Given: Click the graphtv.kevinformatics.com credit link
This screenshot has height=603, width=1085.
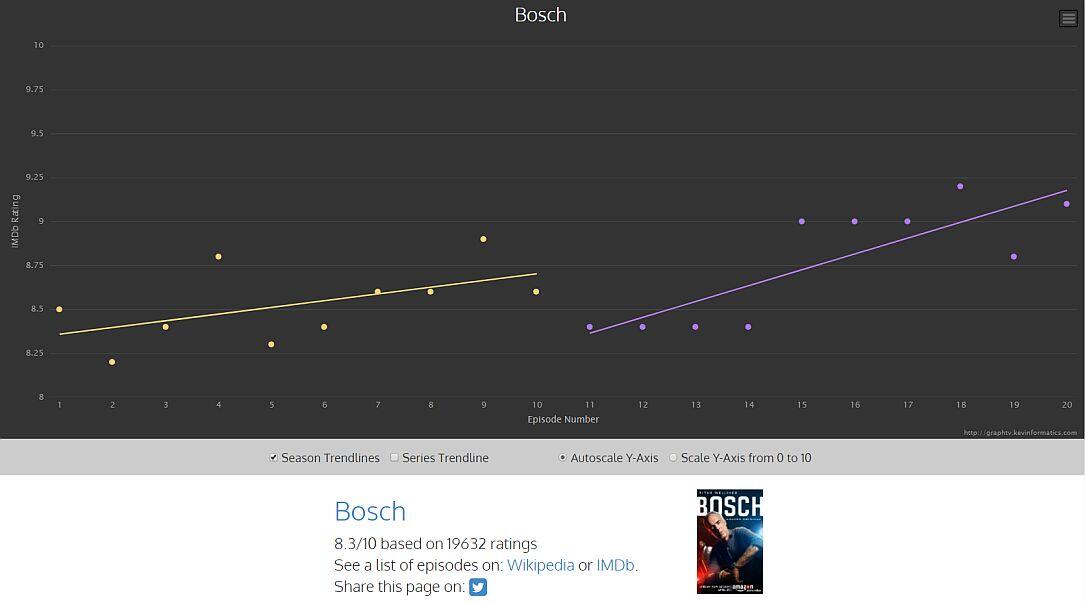Looking at the screenshot, I should coord(1020,433).
